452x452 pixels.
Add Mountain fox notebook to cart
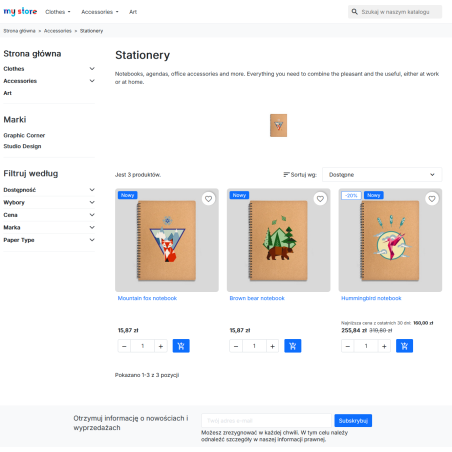click(181, 346)
